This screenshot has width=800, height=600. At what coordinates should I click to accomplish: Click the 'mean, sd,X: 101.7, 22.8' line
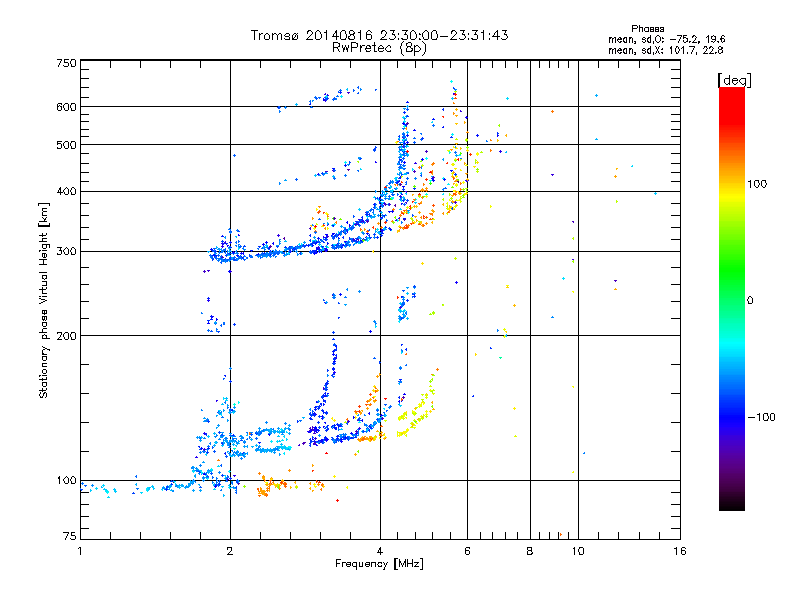(x=665, y=50)
